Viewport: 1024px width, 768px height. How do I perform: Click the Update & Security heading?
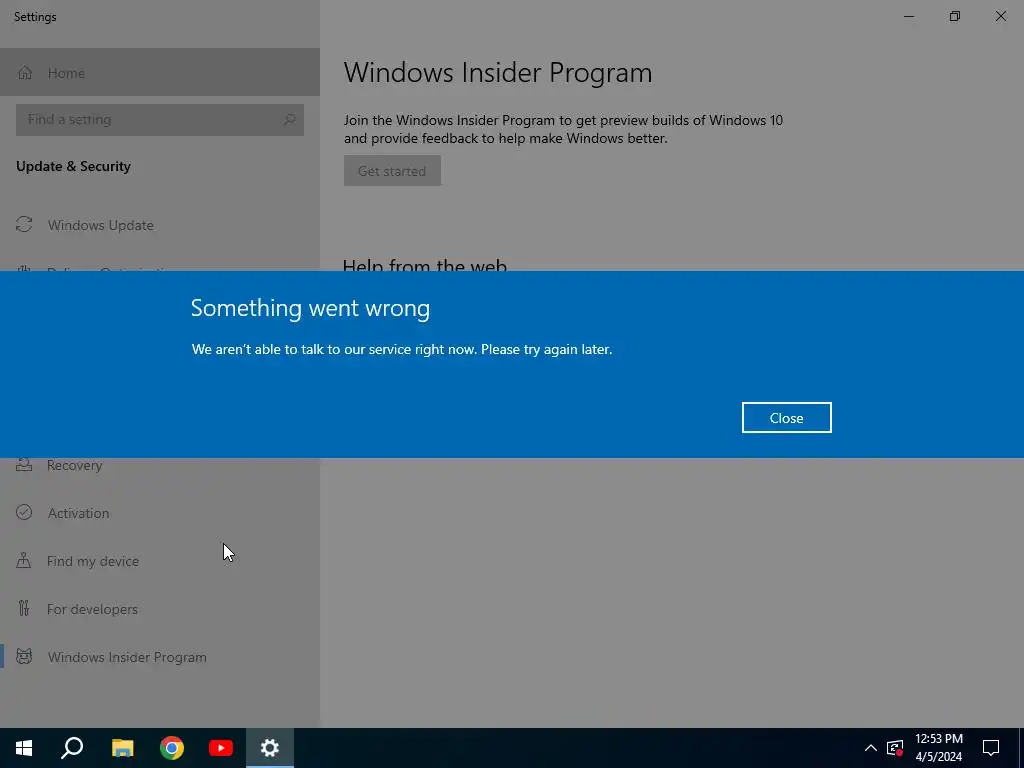coord(73,167)
